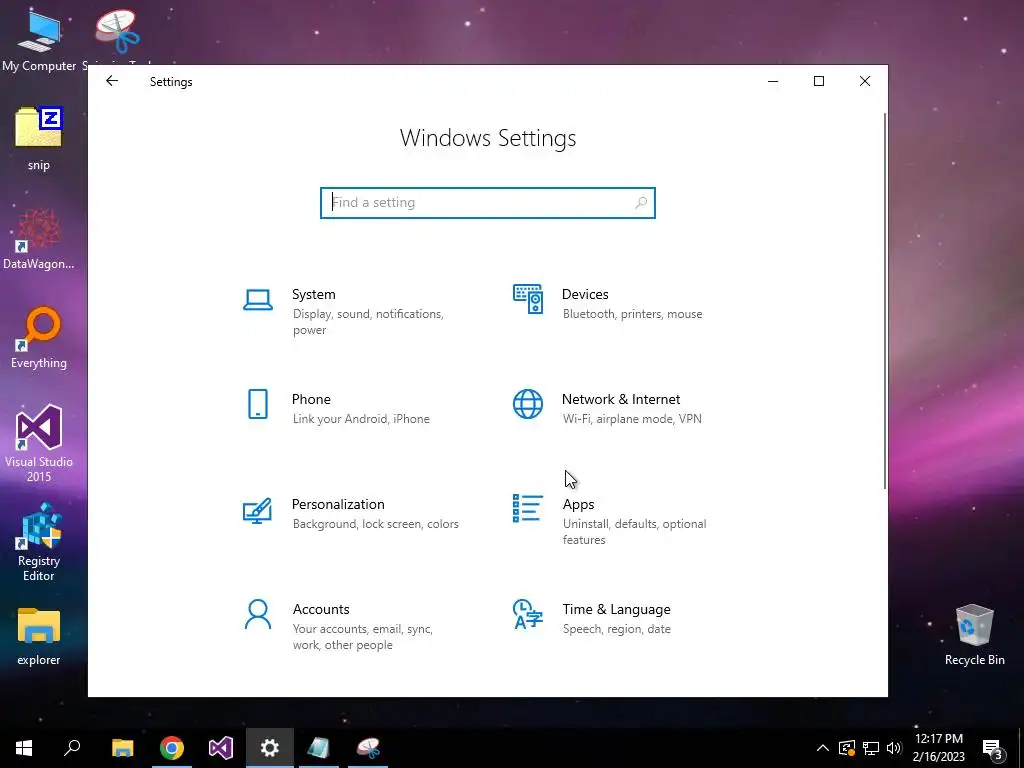Open the Phone category title
This screenshot has height=768, width=1024.
tap(311, 399)
